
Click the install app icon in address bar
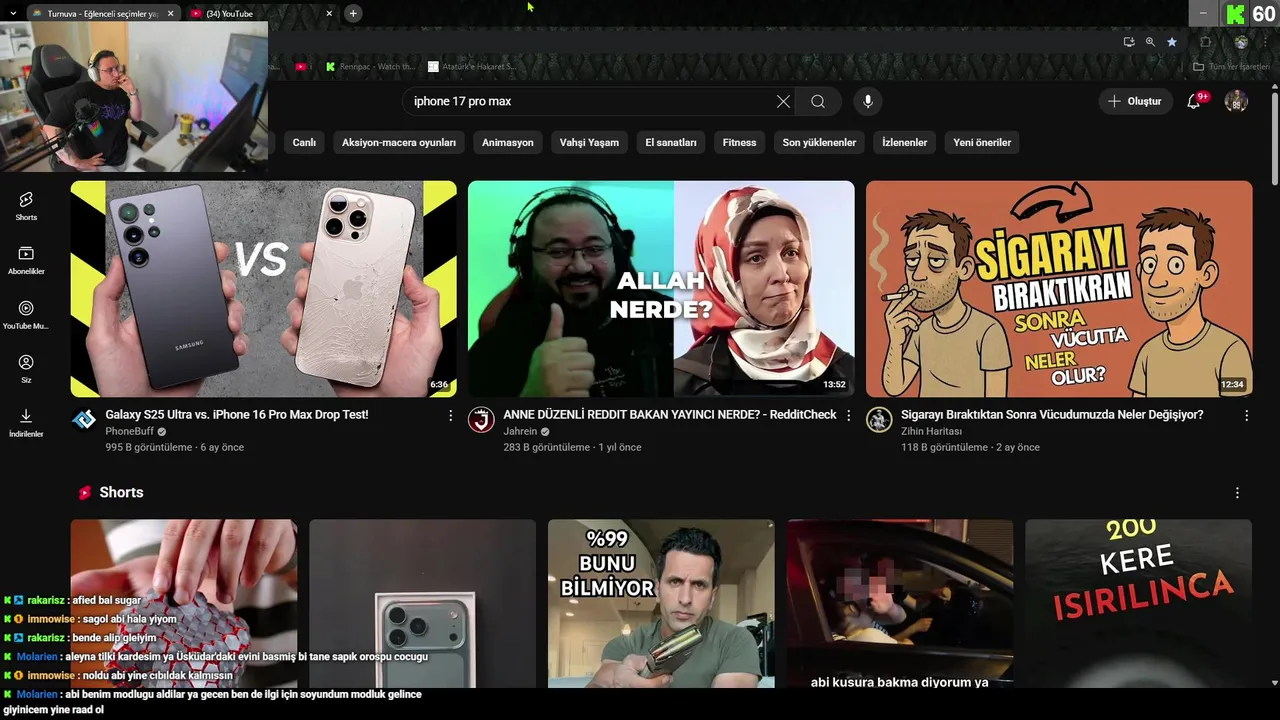(1129, 42)
